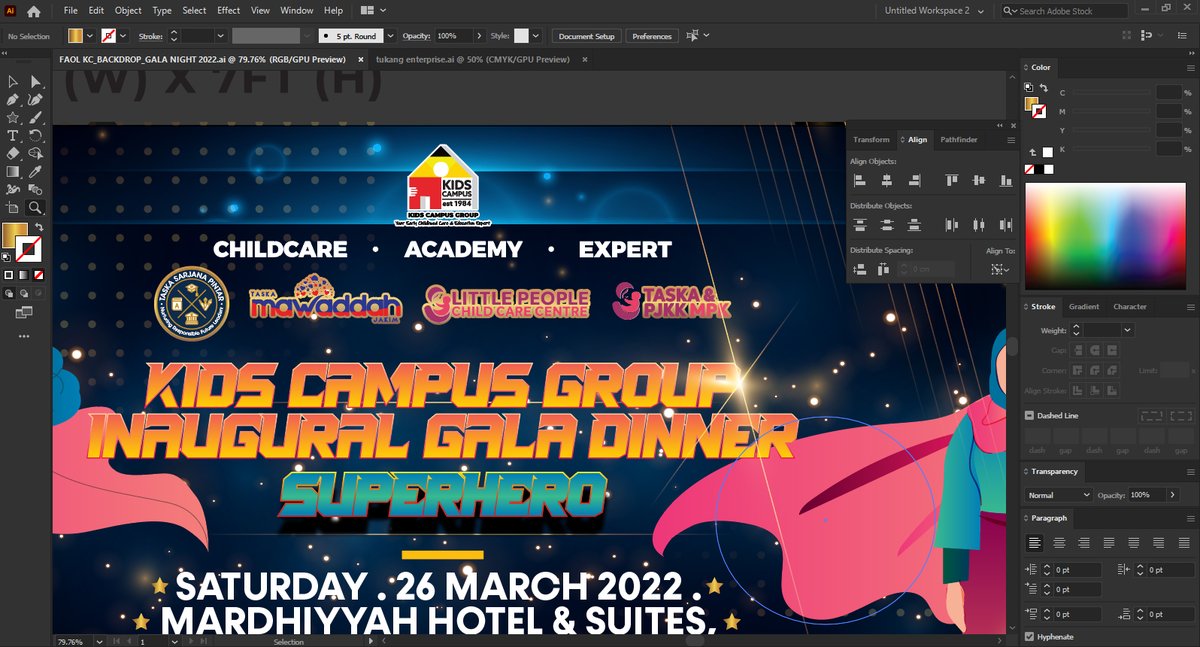Click Horizontal Align Left icon

pos(859,181)
